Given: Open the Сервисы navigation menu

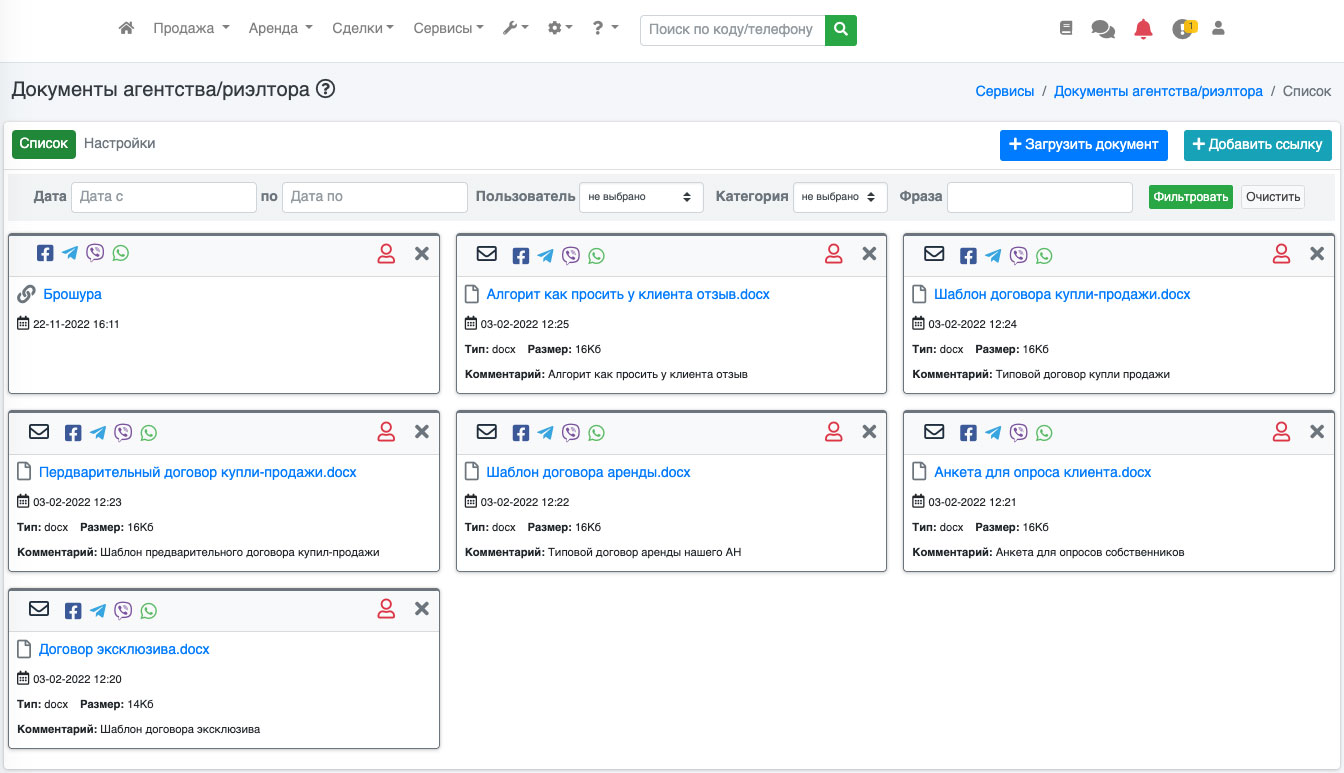Looking at the screenshot, I should coord(448,29).
